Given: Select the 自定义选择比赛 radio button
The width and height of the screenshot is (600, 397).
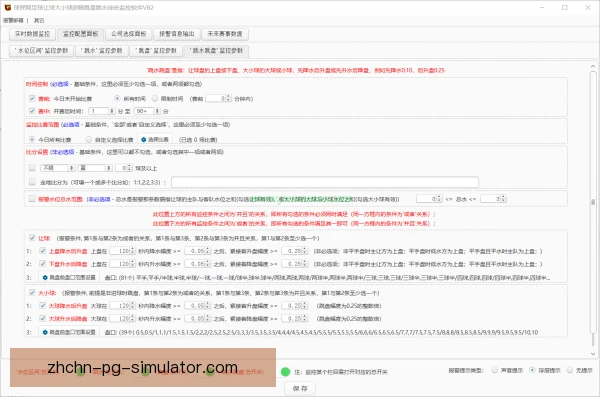Looking at the screenshot, I should click(x=89, y=139).
